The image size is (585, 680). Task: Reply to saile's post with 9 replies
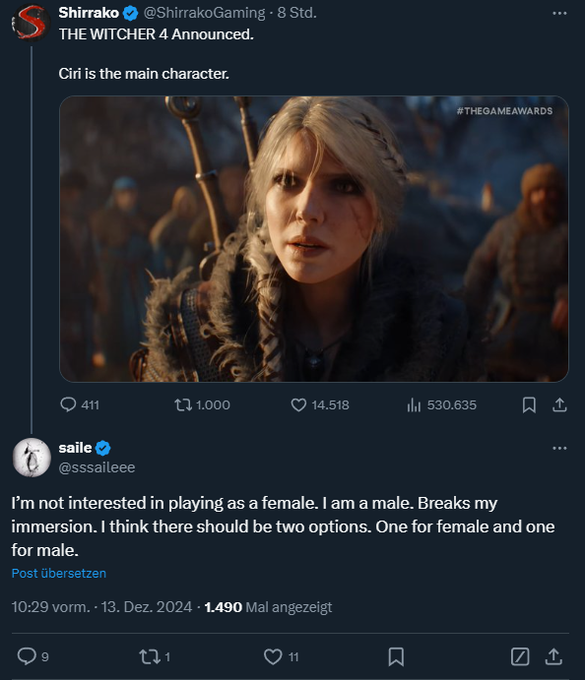[33, 656]
